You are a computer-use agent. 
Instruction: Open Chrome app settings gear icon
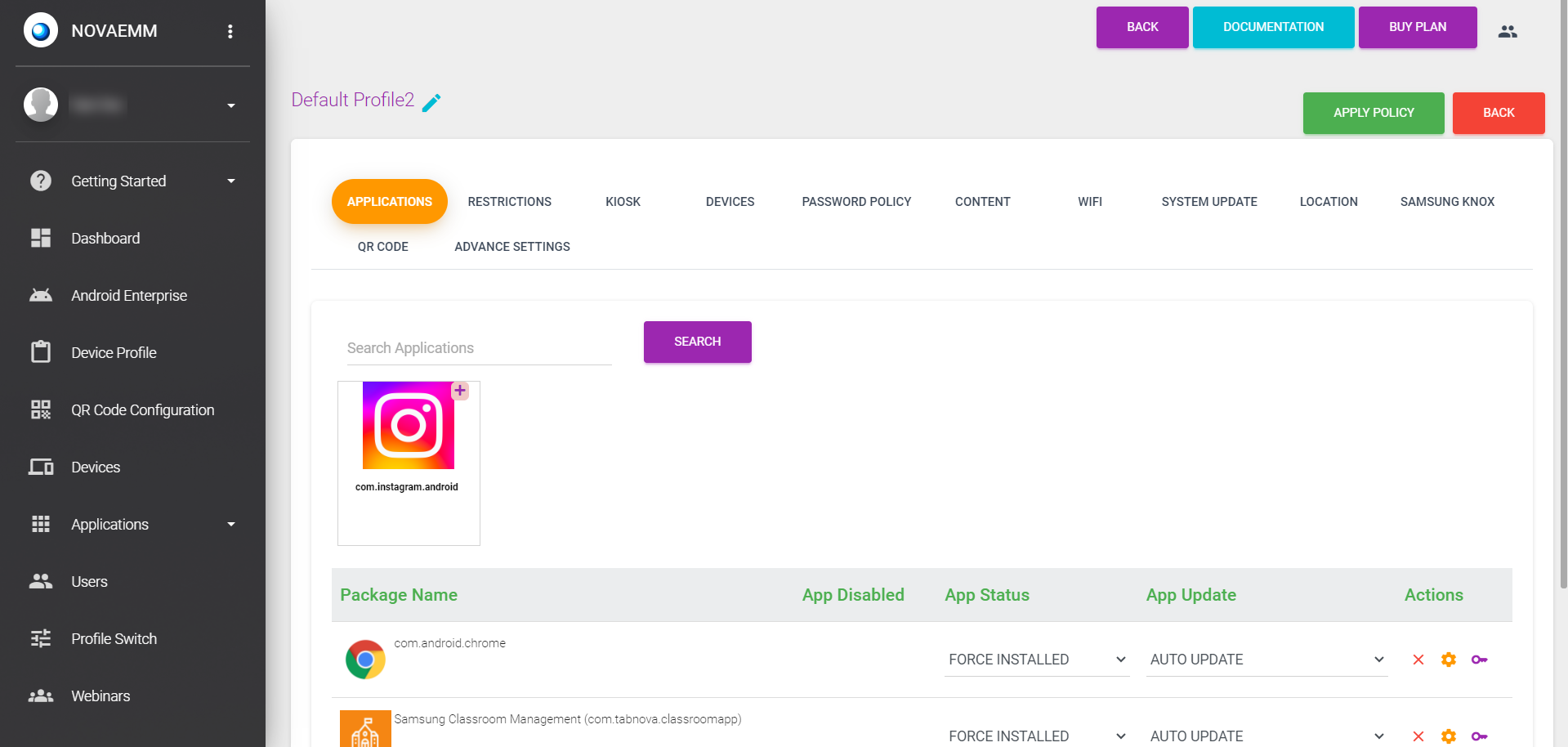click(1449, 660)
